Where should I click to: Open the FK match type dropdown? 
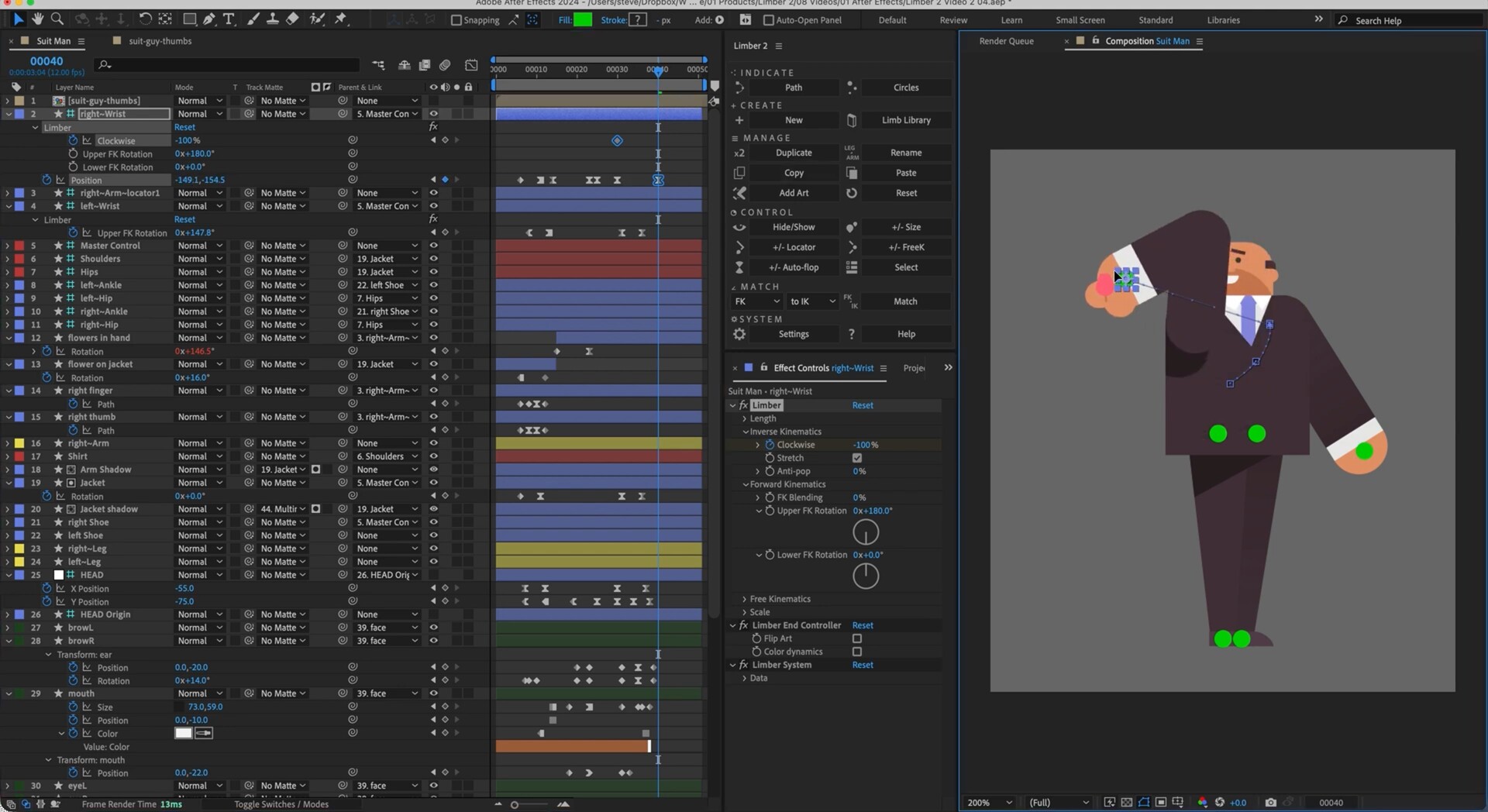click(757, 301)
